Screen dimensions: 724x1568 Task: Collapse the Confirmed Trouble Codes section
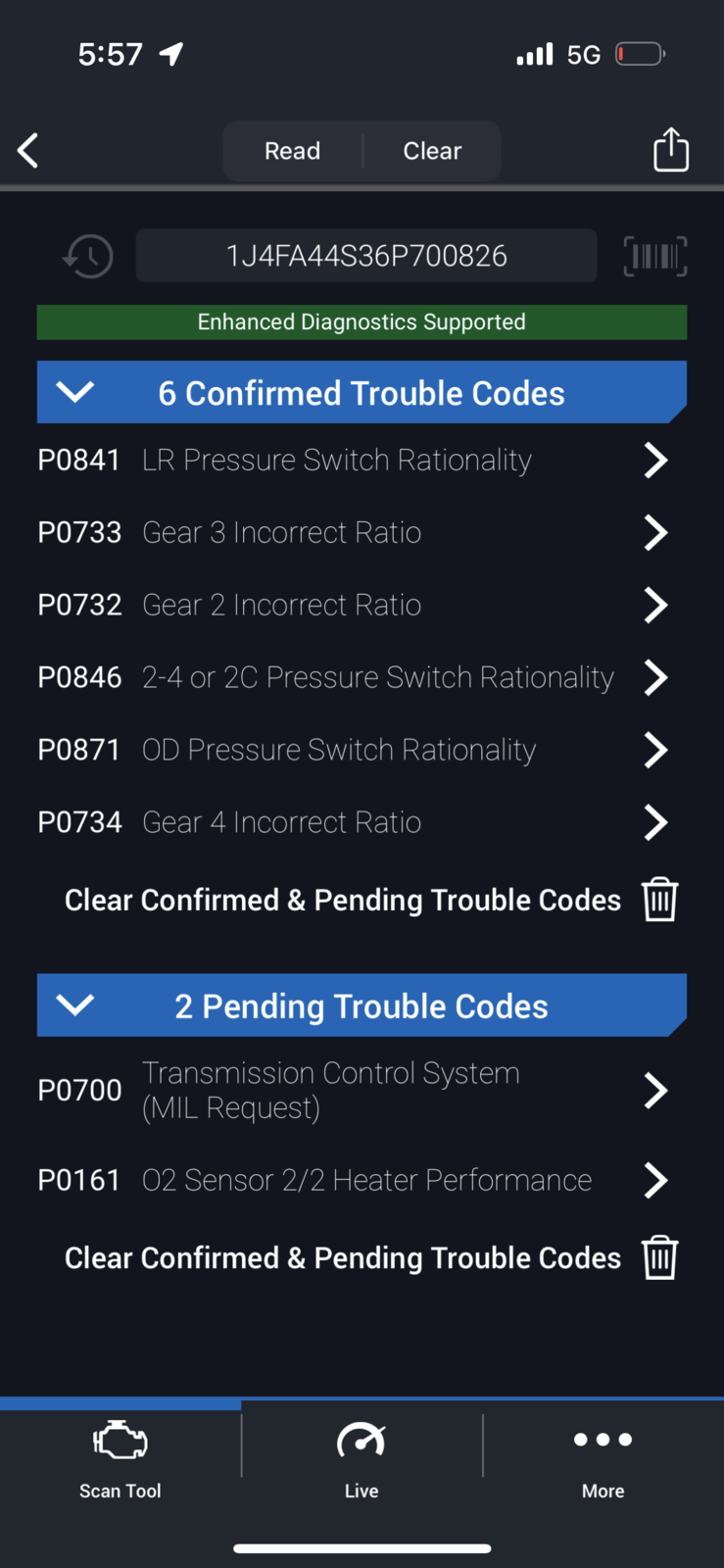pyautogui.click(x=75, y=393)
